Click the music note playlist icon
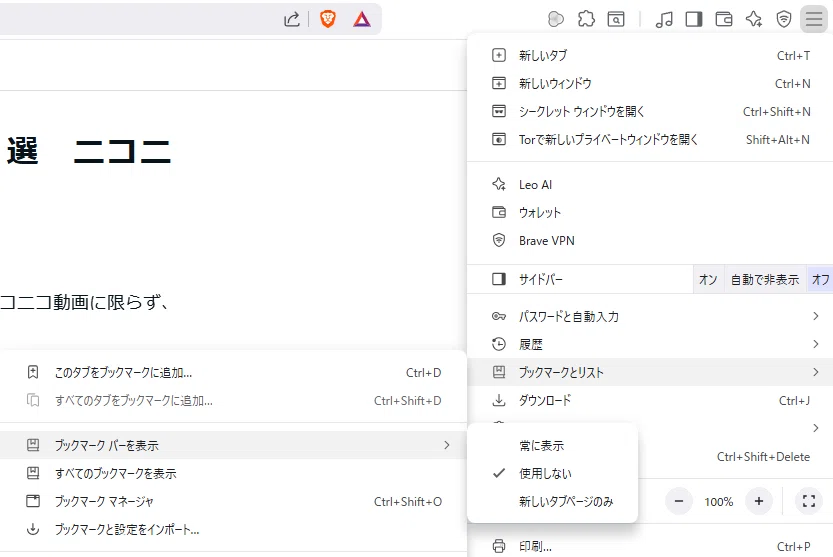The width and height of the screenshot is (833, 557). pyautogui.click(x=664, y=20)
